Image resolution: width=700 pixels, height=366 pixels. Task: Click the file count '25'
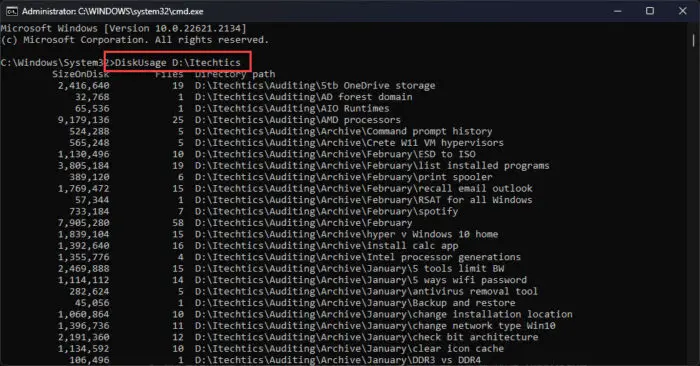coord(178,120)
